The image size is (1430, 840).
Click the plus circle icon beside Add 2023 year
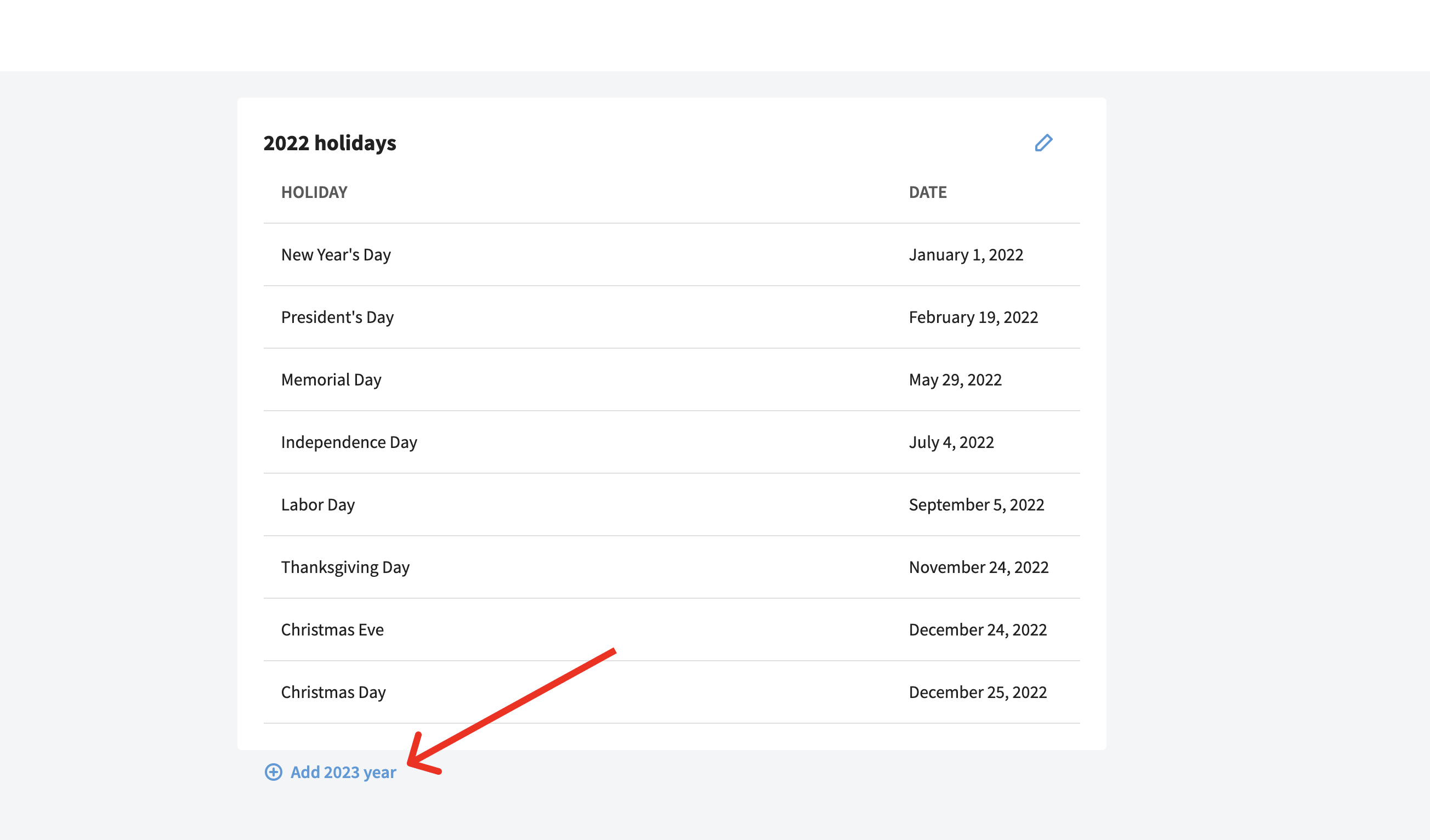click(x=273, y=772)
